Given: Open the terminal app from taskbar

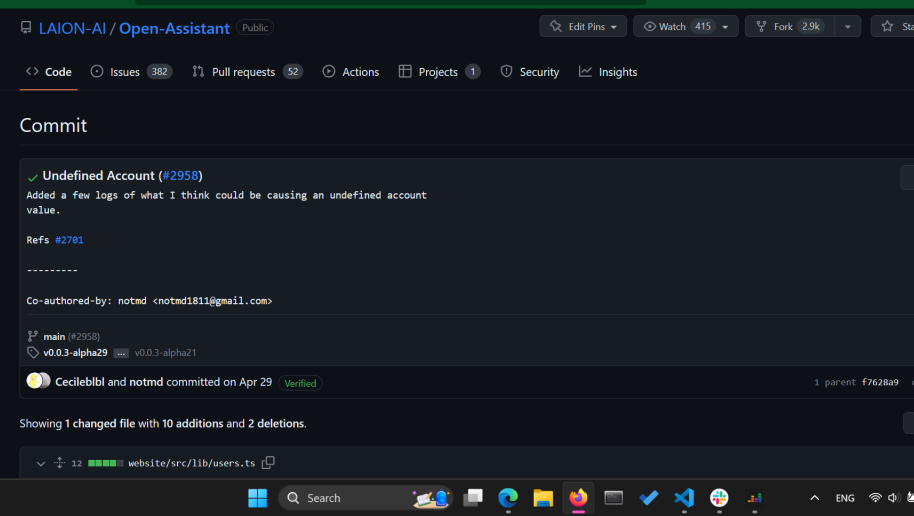Looking at the screenshot, I should 613,498.
